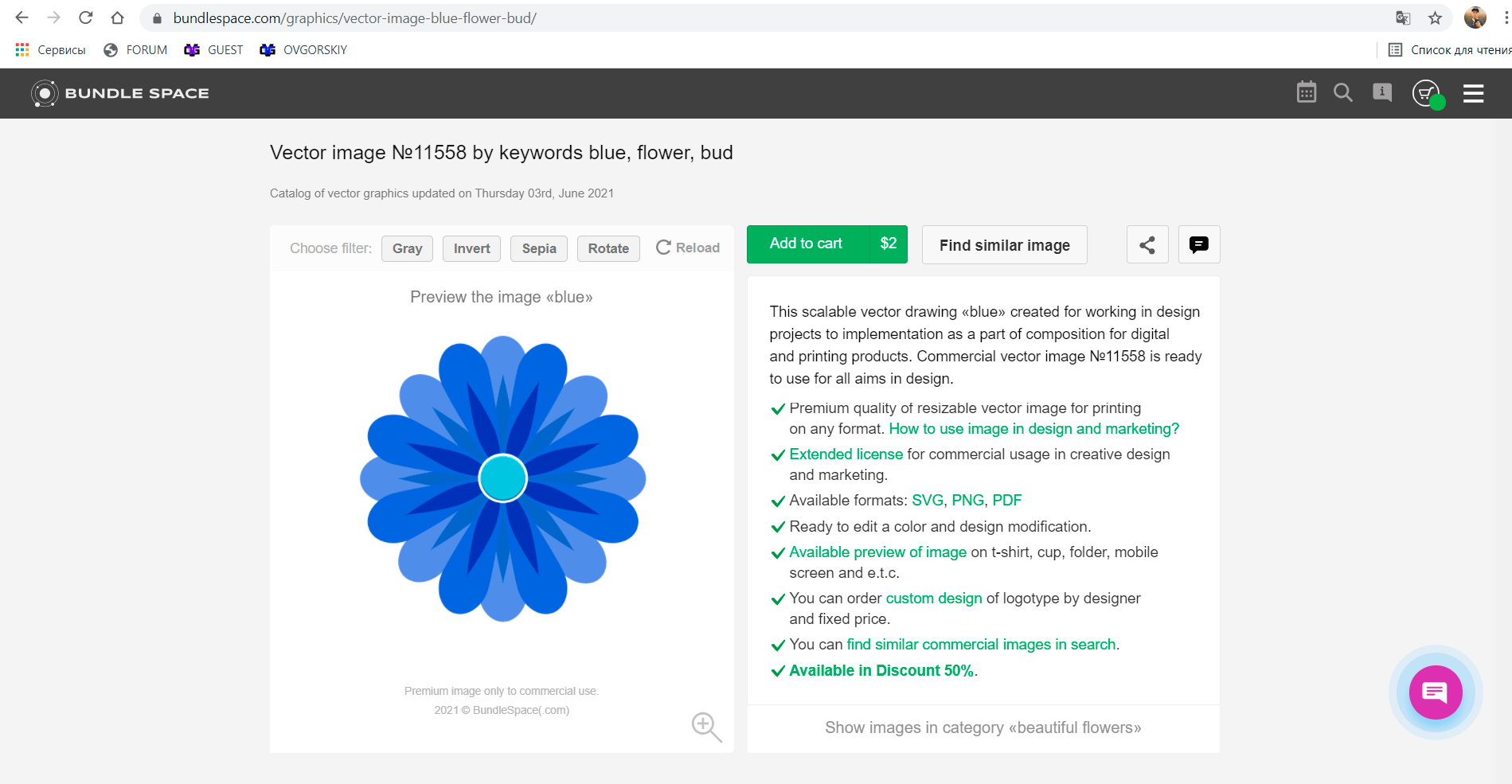Viewport: 1512px width, 784px height.
Task: Open Available preview of image link
Action: (x=877, y=552)
